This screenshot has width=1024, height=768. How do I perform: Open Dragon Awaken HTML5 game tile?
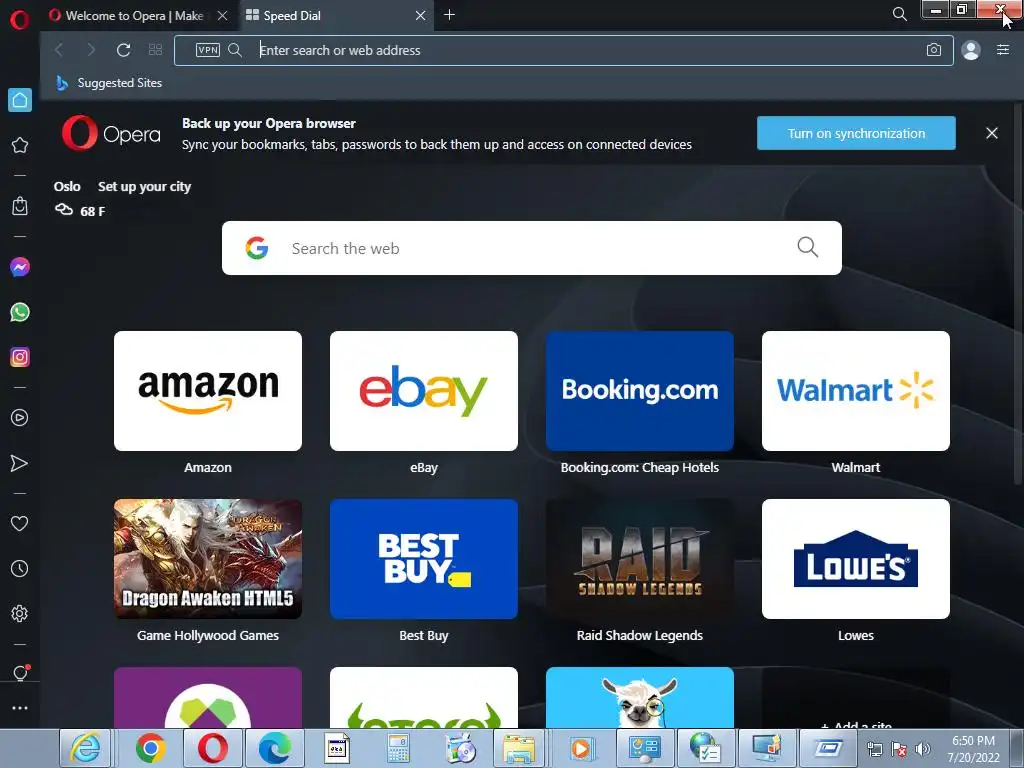pos(208,559)
